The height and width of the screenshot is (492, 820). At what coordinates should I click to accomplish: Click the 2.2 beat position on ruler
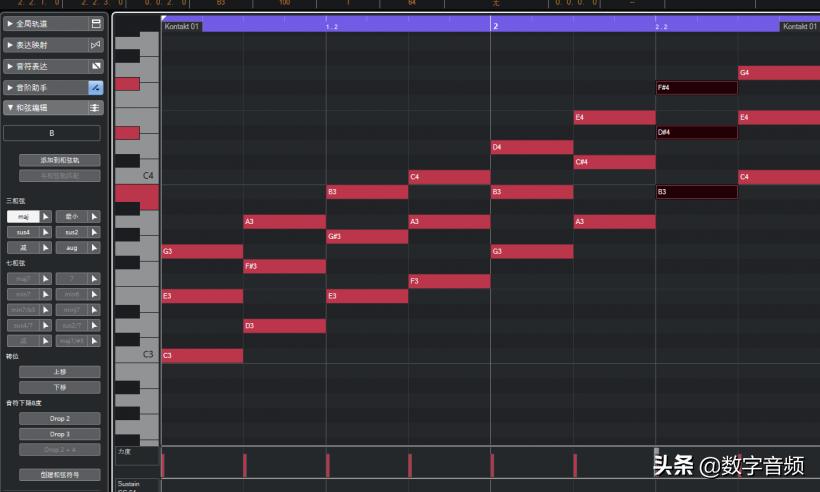[x=661, y=27]
